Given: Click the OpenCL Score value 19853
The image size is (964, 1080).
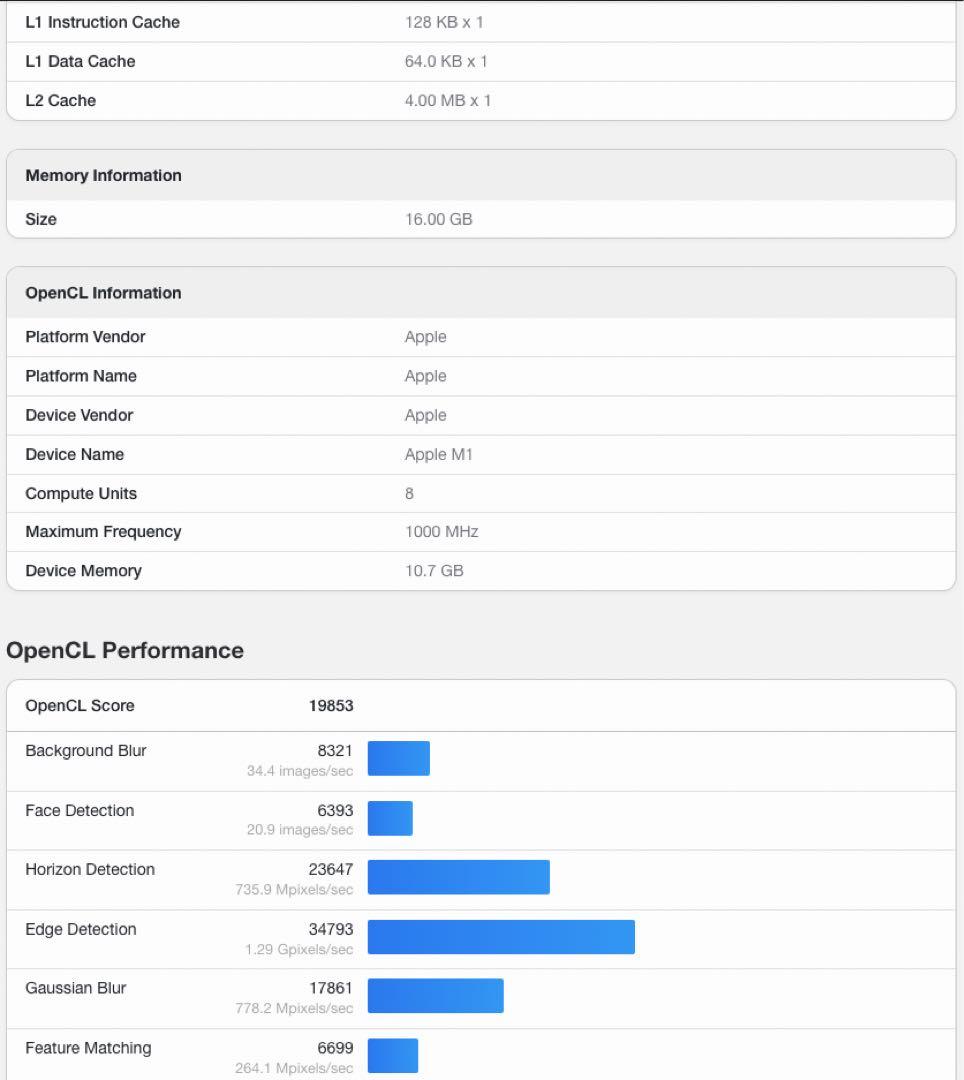Looking at the screenshot, I should (330, 706).
